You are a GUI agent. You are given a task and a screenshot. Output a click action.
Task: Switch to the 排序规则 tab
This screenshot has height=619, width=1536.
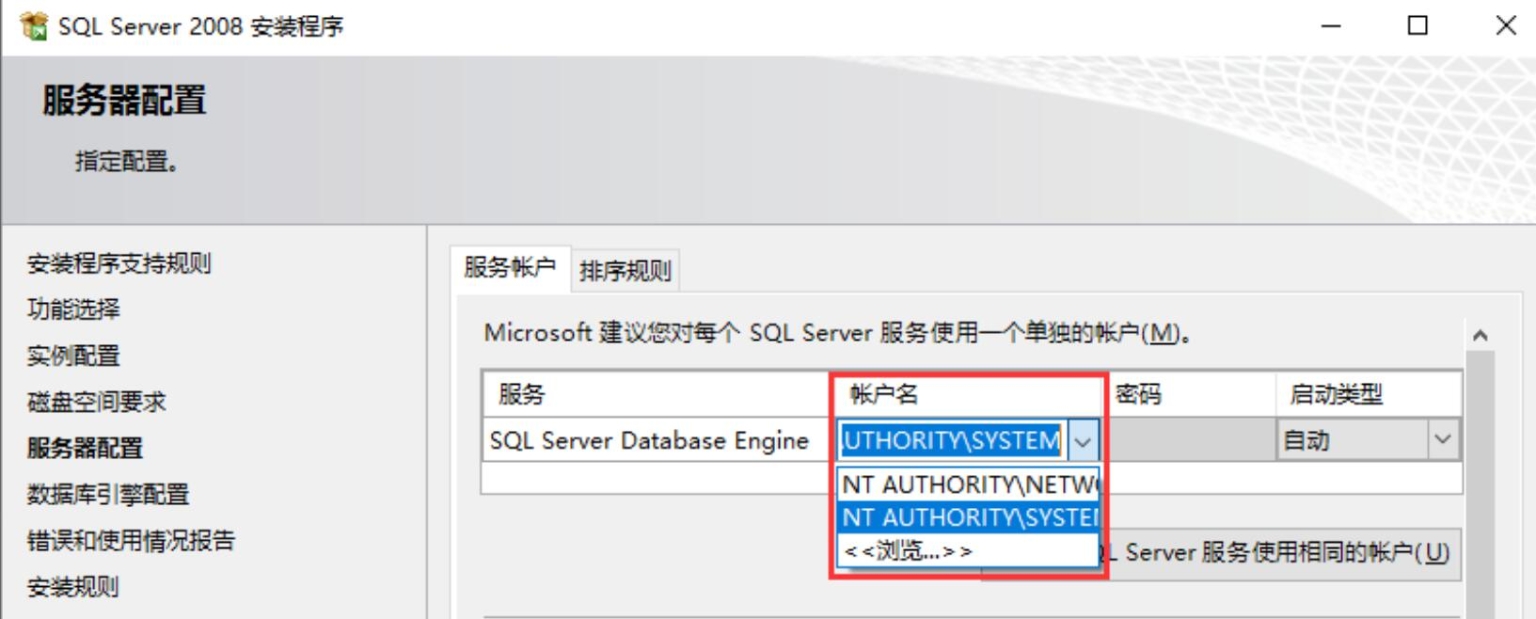point(625,269)
